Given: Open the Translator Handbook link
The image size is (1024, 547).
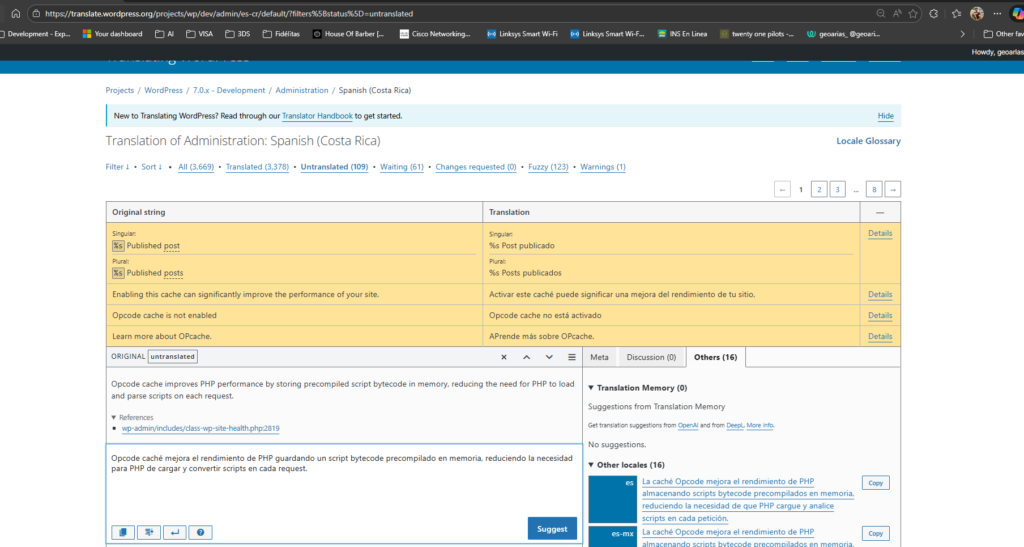Looking at the screenshot, I should 316,116.
